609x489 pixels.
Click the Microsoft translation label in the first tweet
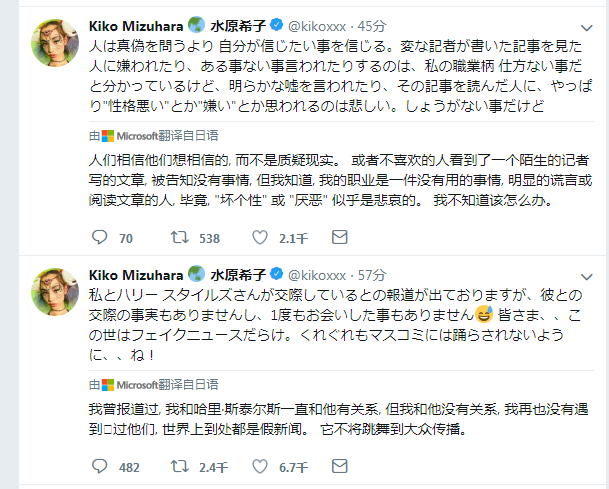154,136
